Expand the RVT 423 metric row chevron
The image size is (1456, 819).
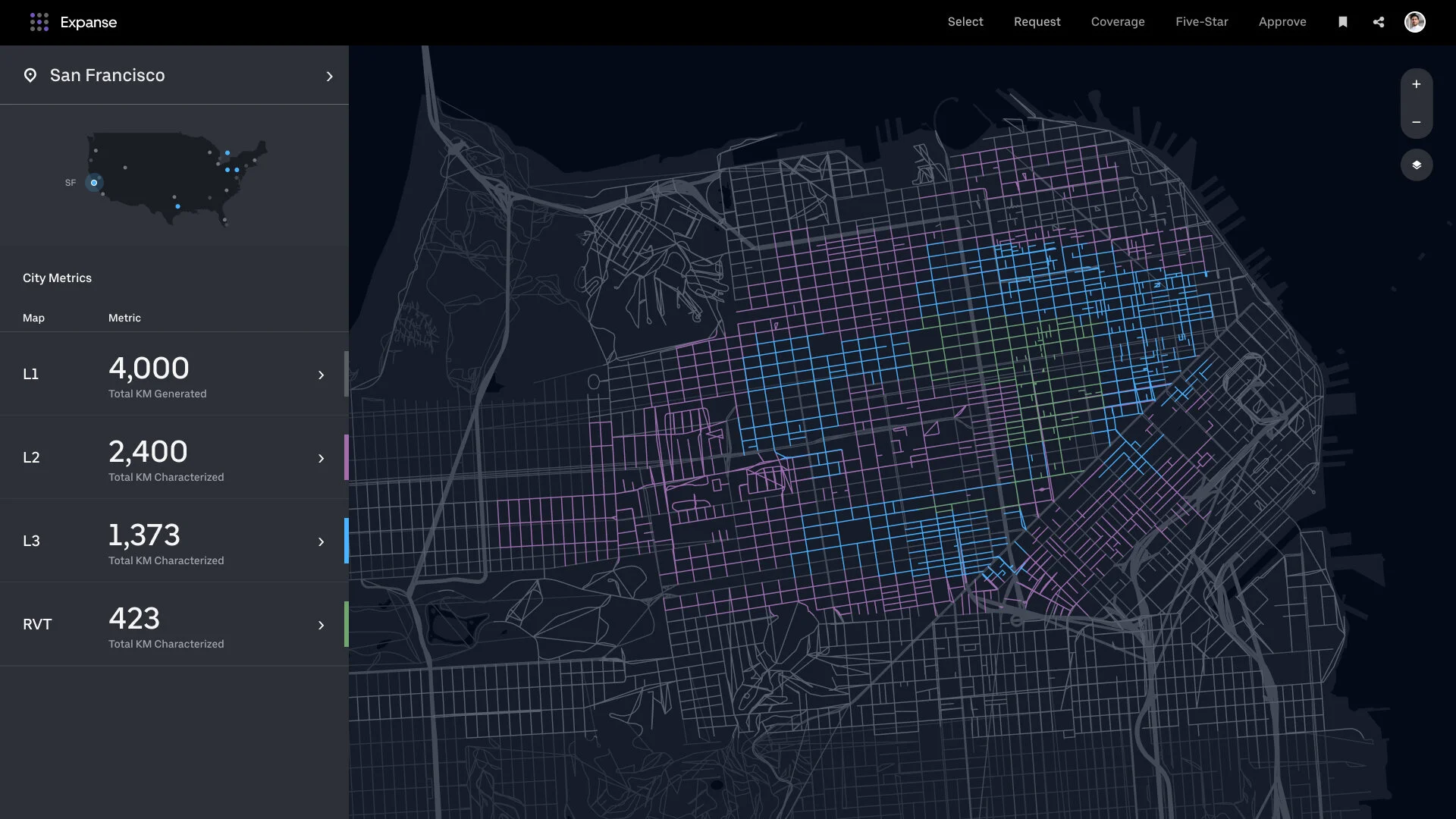(x=321, y=626)
